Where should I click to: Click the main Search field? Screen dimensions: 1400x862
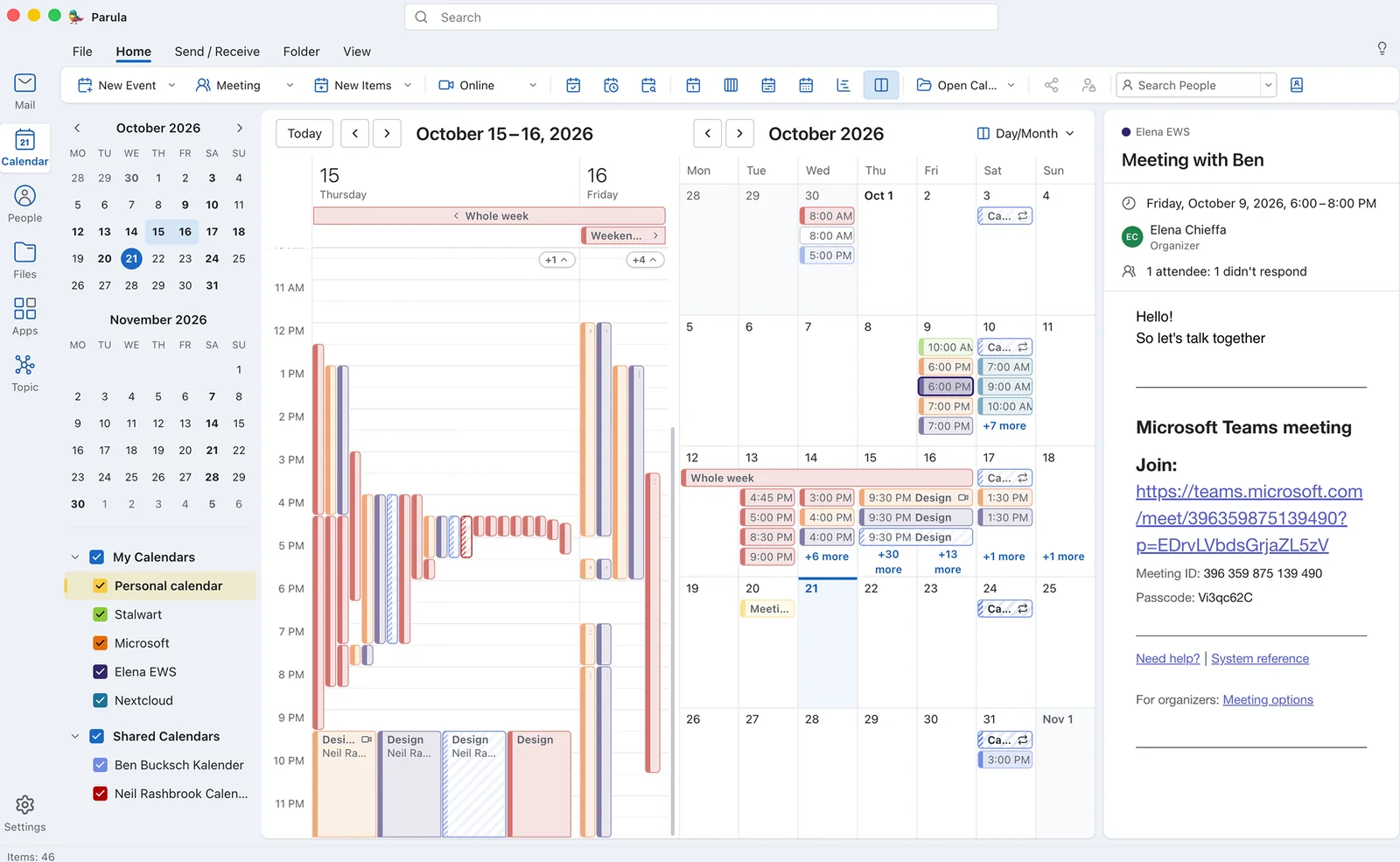[x=701, y=18]
